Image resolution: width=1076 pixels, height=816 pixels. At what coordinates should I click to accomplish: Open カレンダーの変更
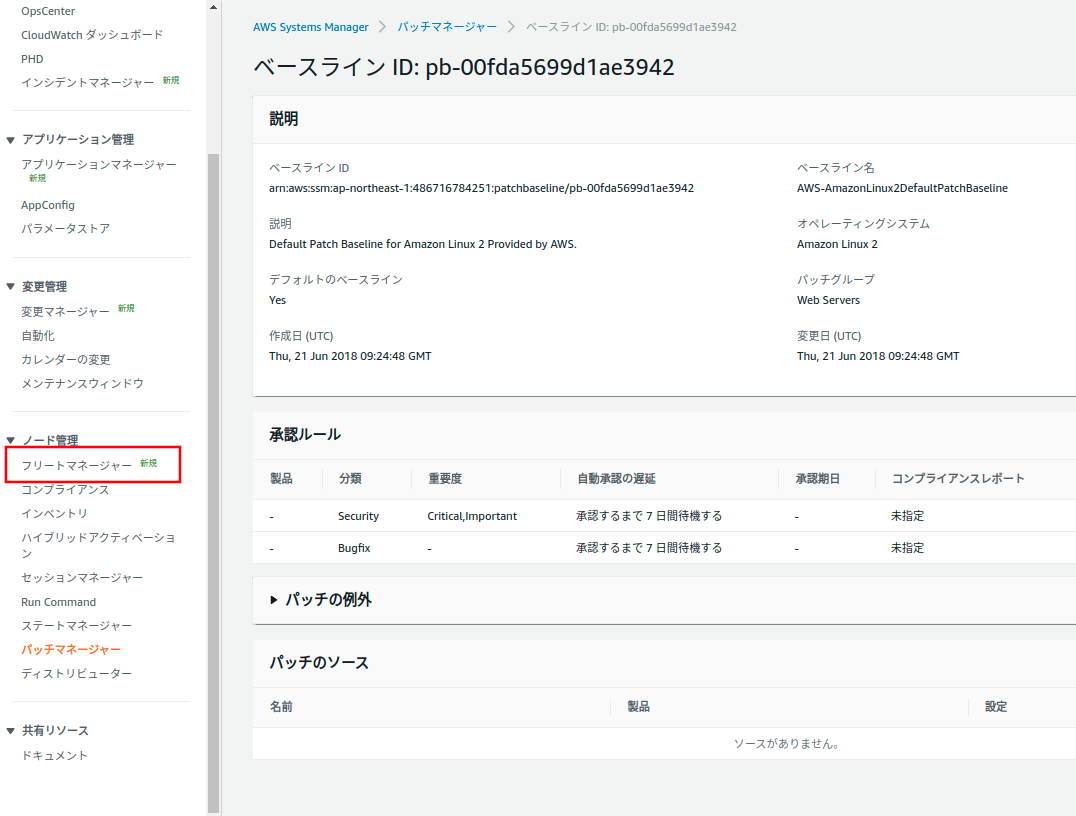pyautogui.click(x=66, y=360)
